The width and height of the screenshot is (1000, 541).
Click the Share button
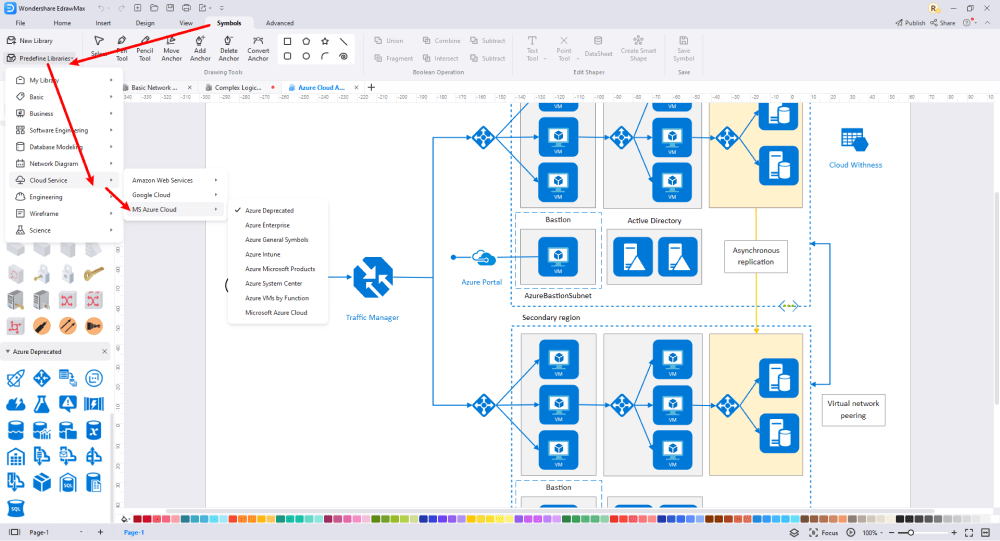(943, 23)
